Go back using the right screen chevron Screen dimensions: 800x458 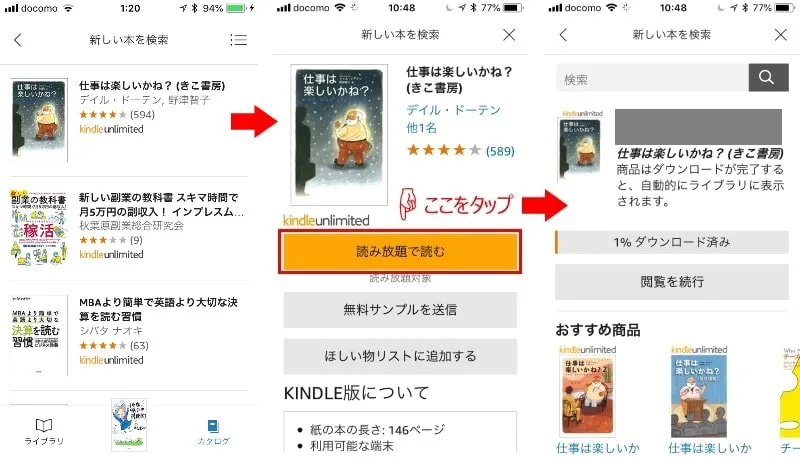coord(563,35)
